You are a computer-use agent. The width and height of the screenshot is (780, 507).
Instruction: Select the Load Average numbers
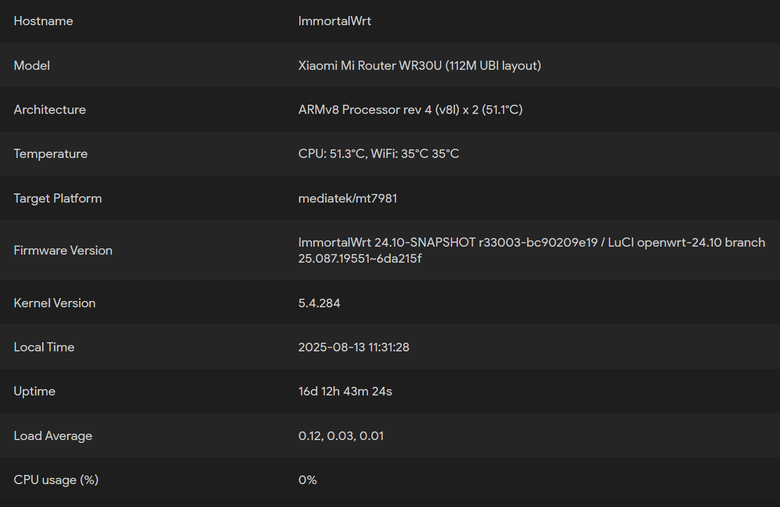coord(341,436)
